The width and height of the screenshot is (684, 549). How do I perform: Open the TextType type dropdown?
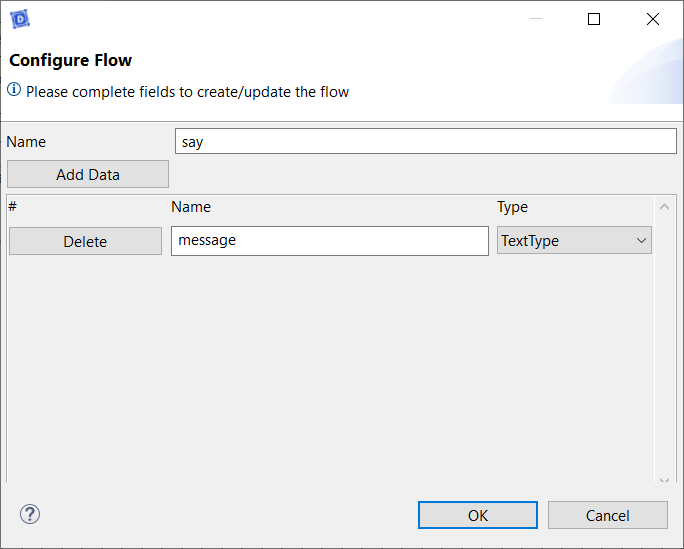(574, 240)
